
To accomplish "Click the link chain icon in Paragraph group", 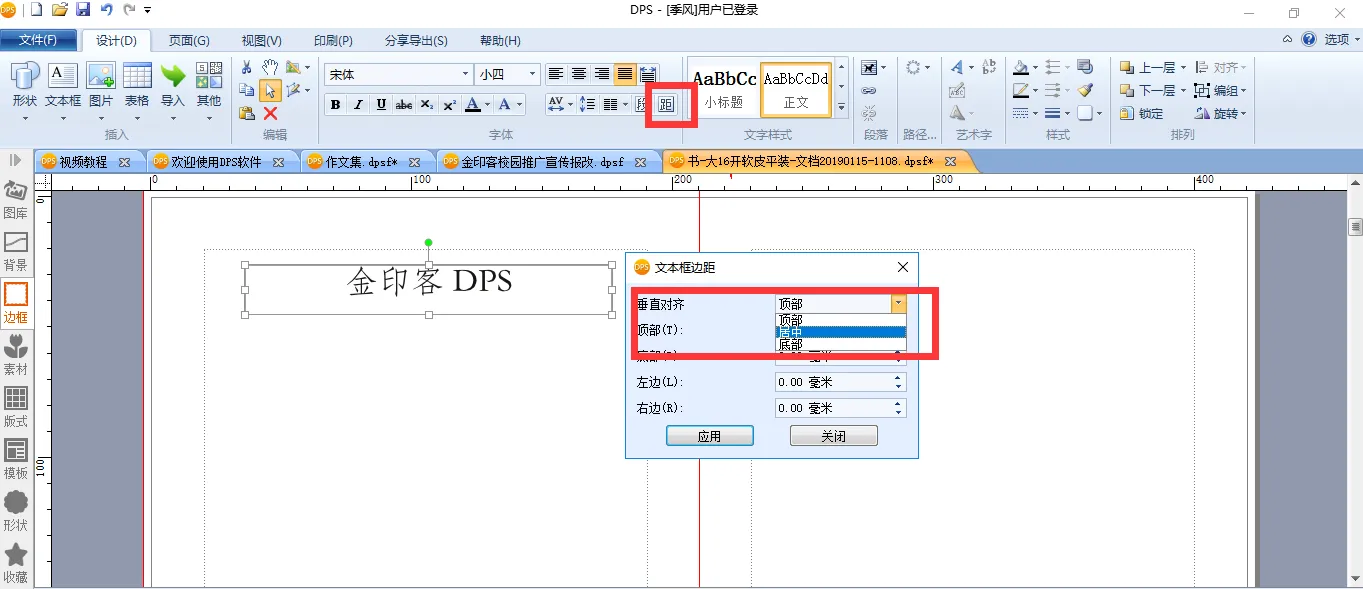I will point(869,91).
